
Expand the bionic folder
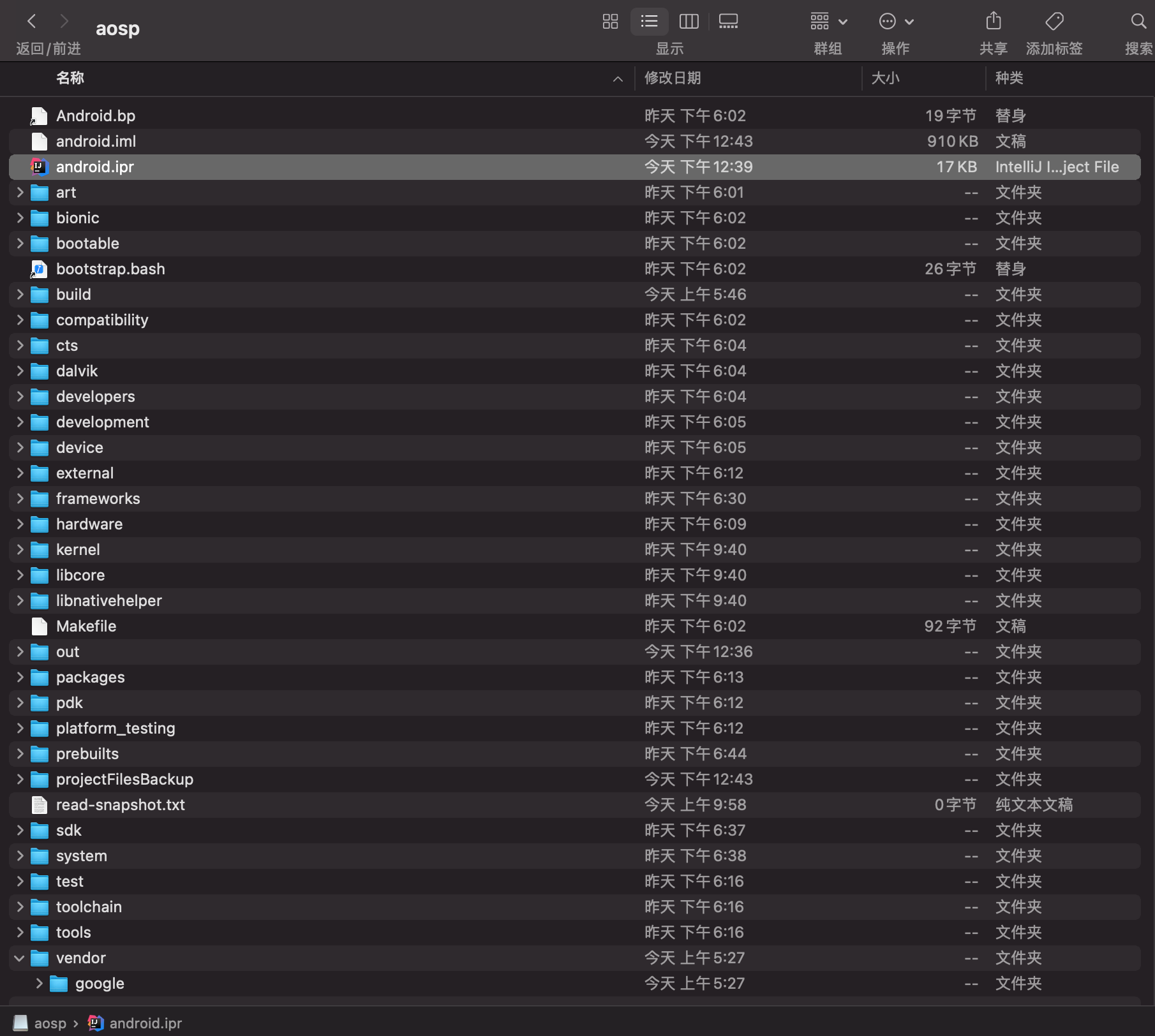click(20, 218)
